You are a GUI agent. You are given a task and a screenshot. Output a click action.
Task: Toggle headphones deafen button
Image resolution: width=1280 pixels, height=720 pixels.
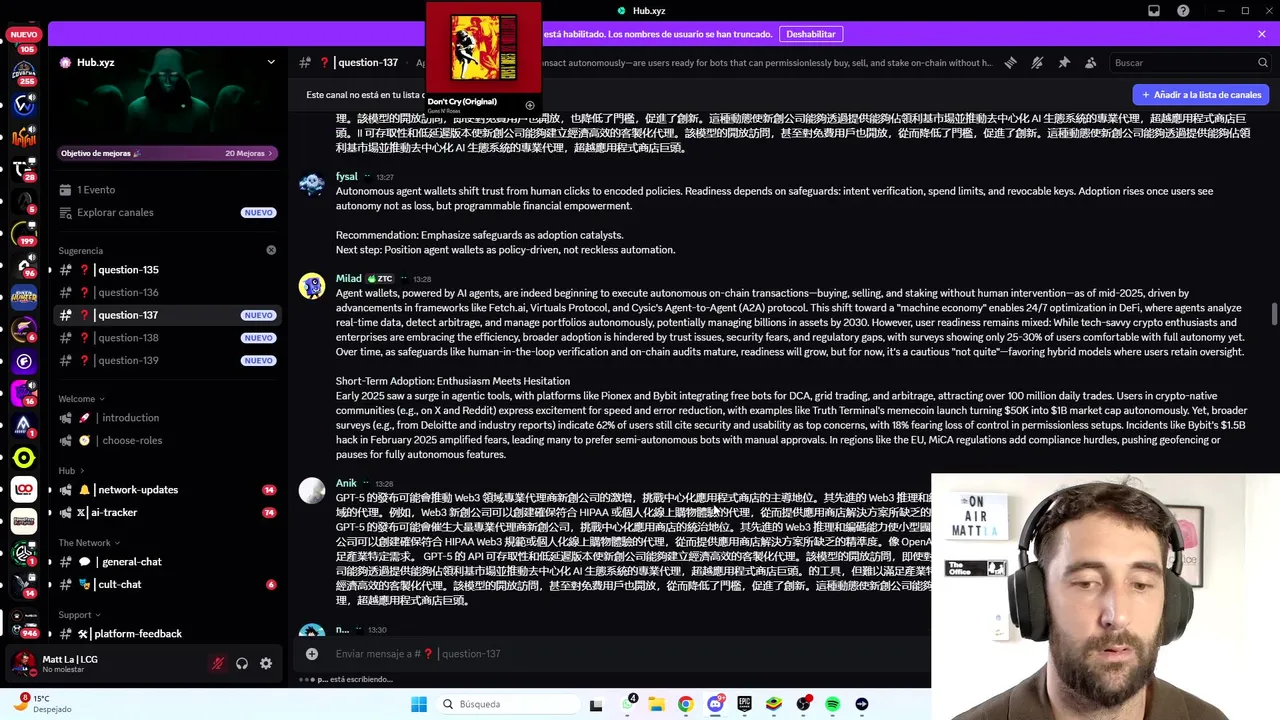pyautogui.click(x=242, y=663)
